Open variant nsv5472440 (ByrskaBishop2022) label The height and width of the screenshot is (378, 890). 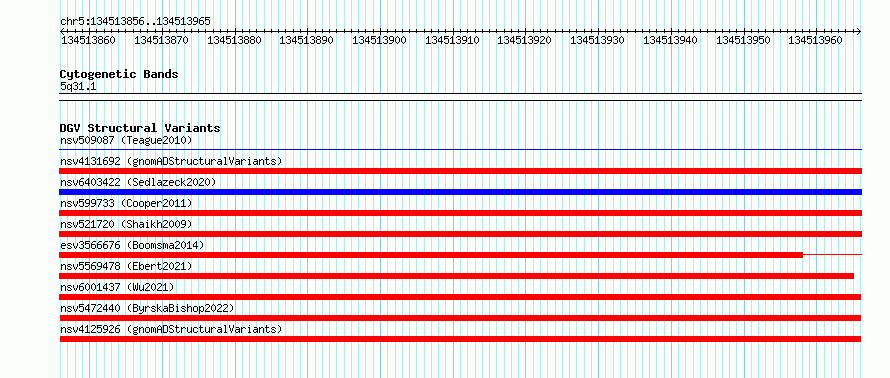[x=147, y=308]
